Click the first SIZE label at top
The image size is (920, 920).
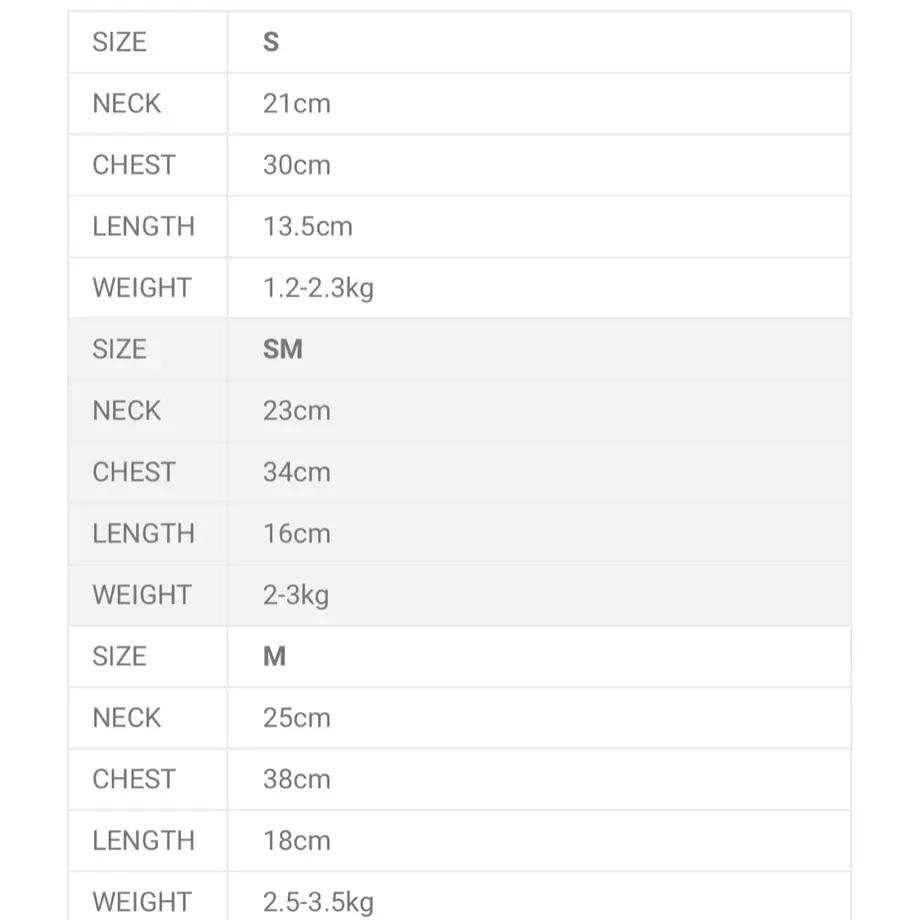tap(120, 42)
